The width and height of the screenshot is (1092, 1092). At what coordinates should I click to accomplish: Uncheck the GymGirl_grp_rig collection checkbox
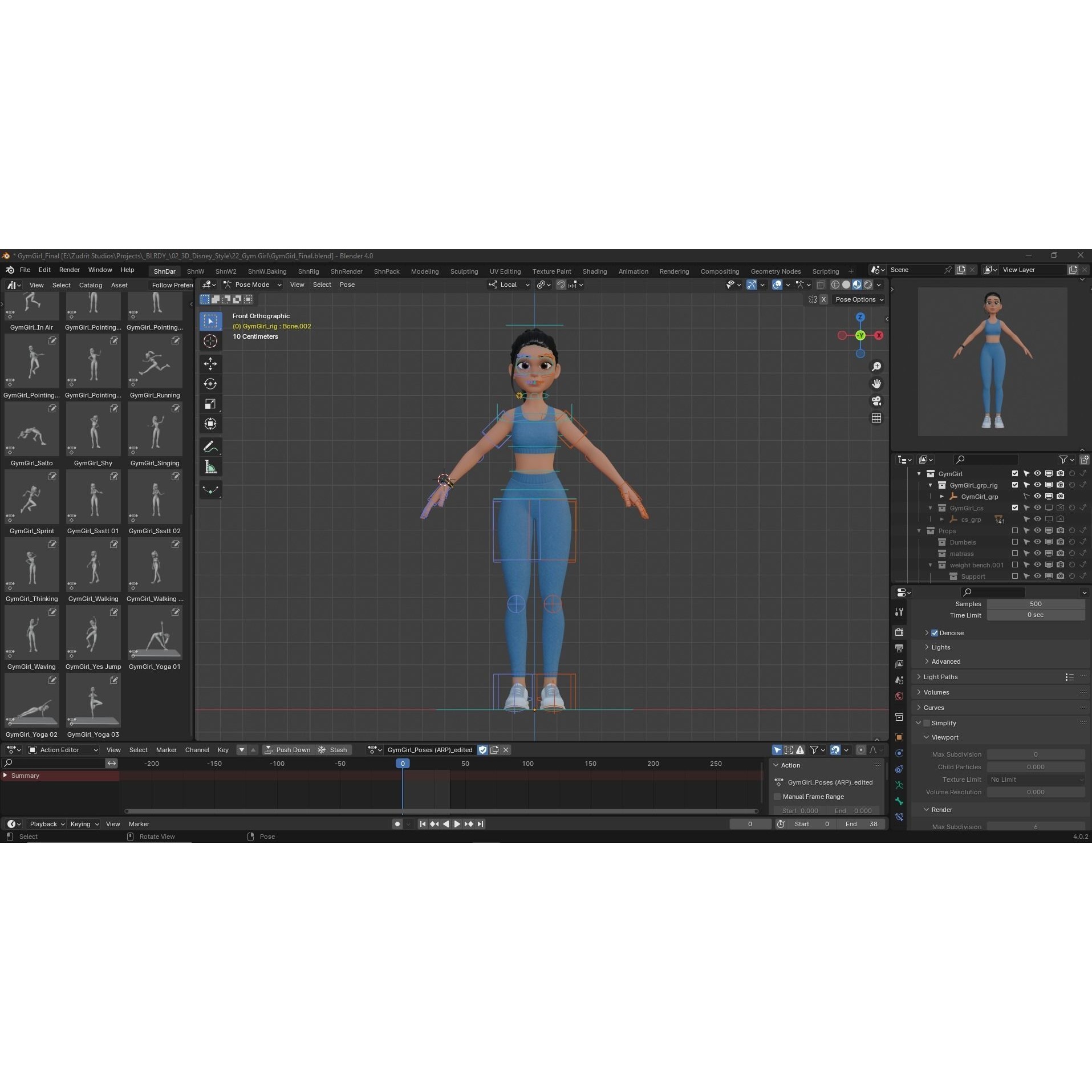[x=1015, y=485]
